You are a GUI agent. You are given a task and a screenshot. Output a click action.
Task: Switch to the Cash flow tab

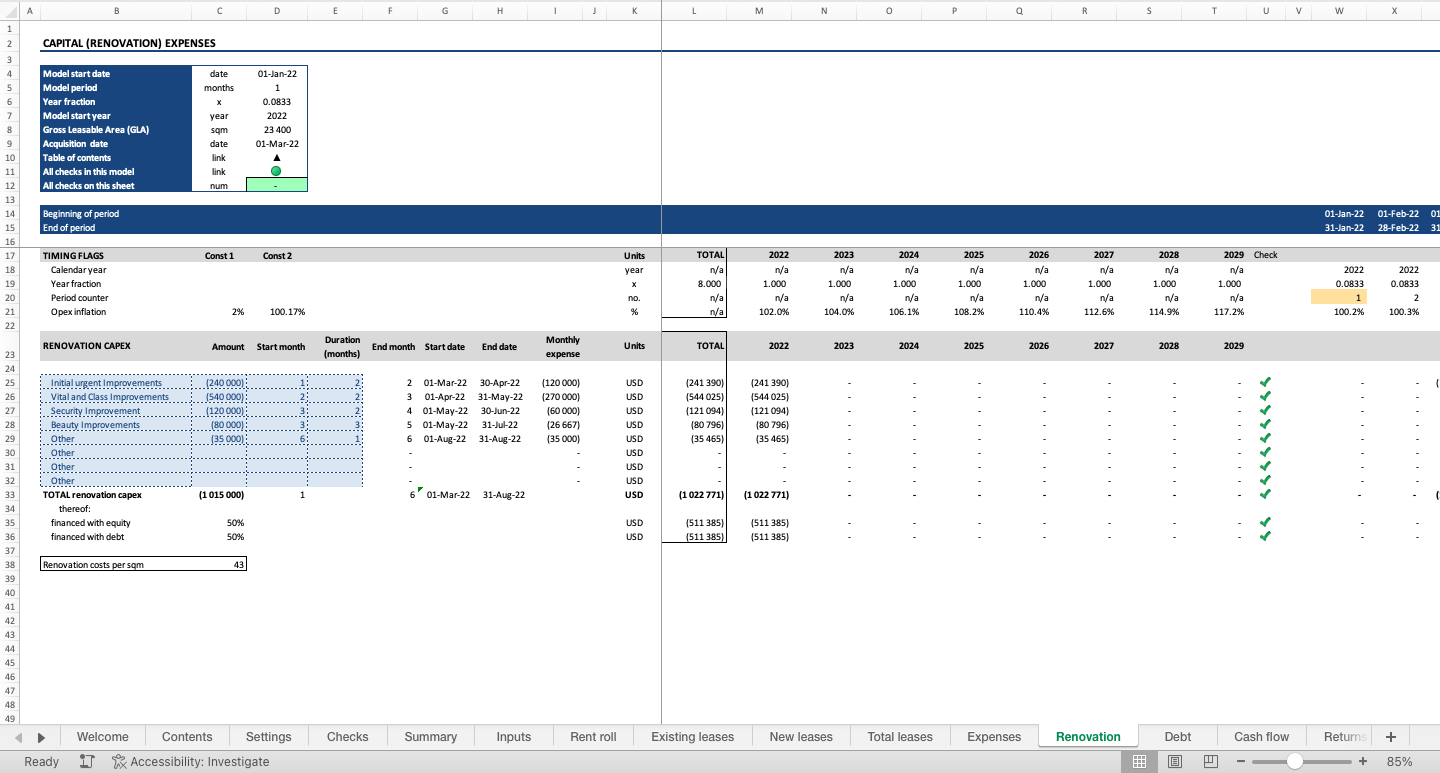click(1260, 736)
